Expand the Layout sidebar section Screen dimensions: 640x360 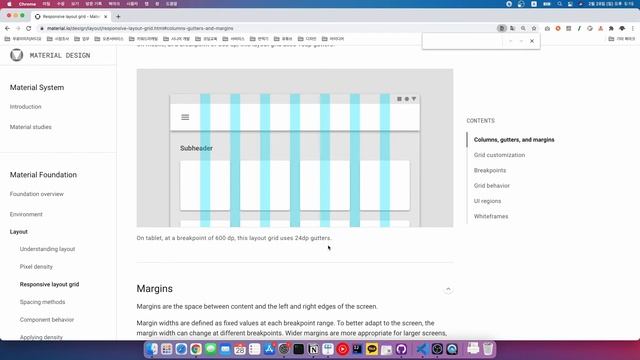[x=18, y=231]
